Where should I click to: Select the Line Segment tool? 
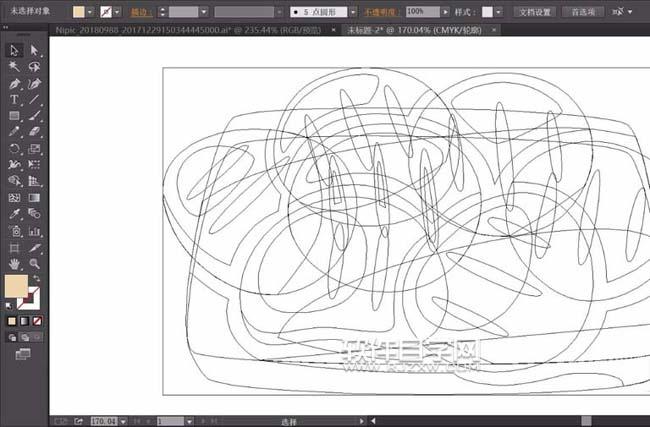[x=34, y=99]
